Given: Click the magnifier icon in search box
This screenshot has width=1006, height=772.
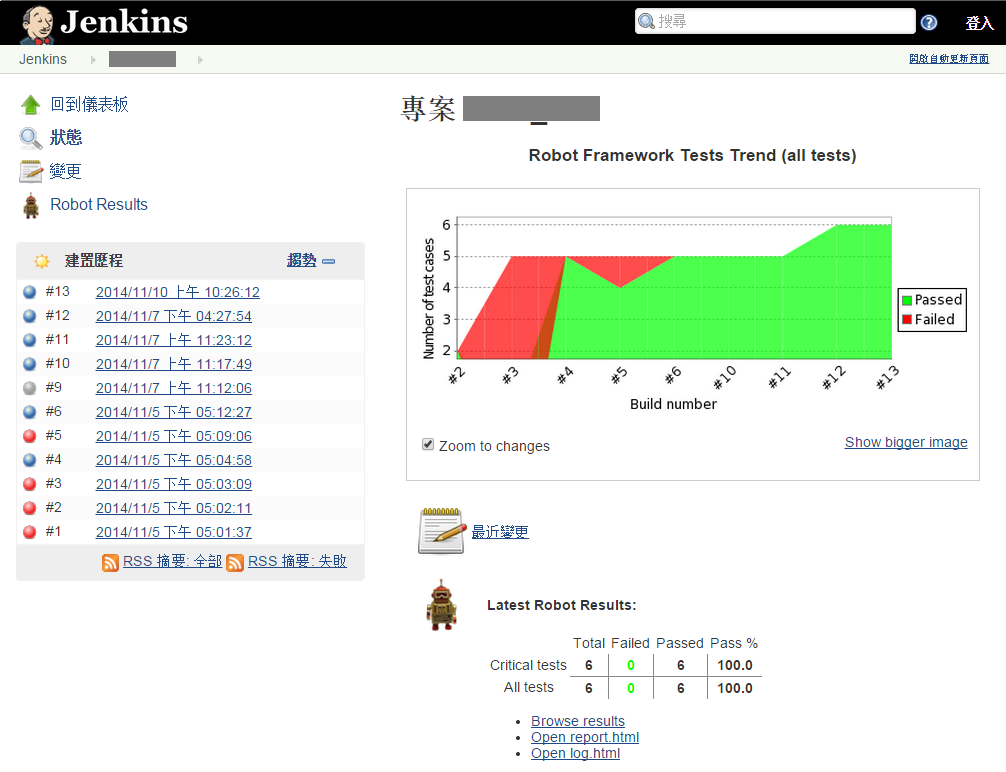Looking at the screenshot, I should [646, 21].
